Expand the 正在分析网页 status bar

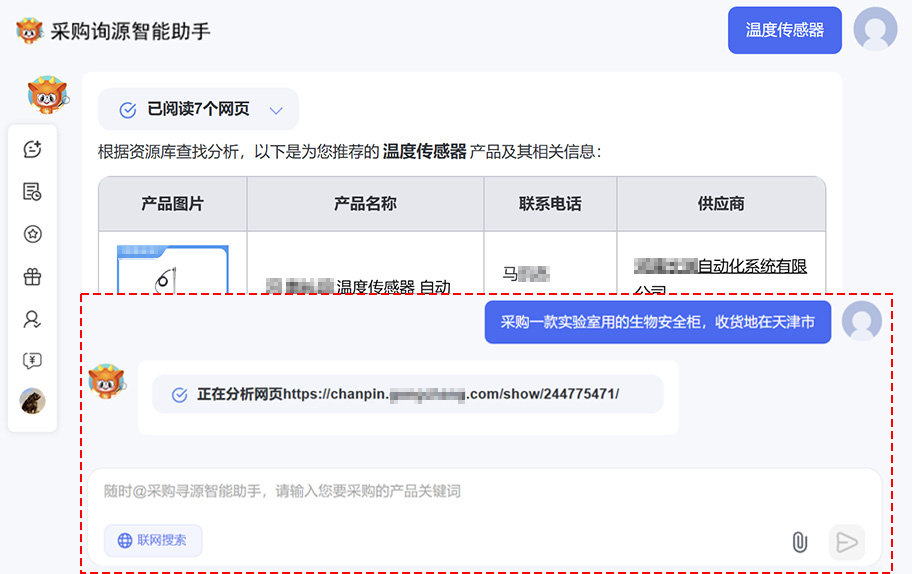407,394
